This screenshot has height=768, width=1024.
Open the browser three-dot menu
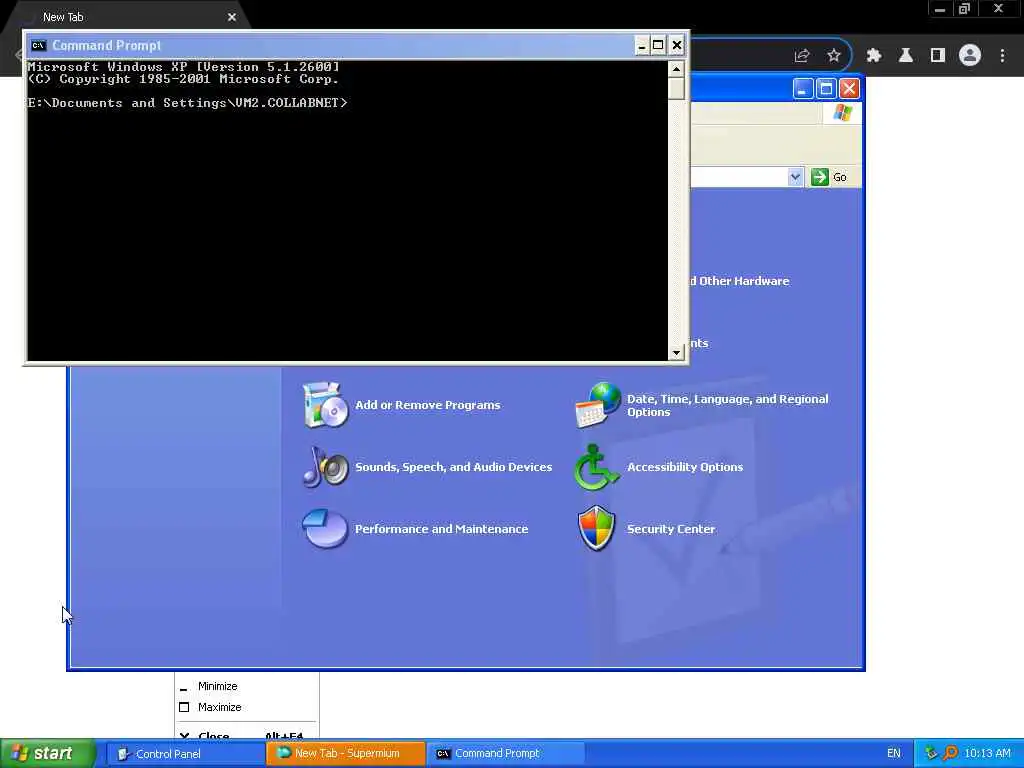pyautogui.click(x=1002, y=56)
